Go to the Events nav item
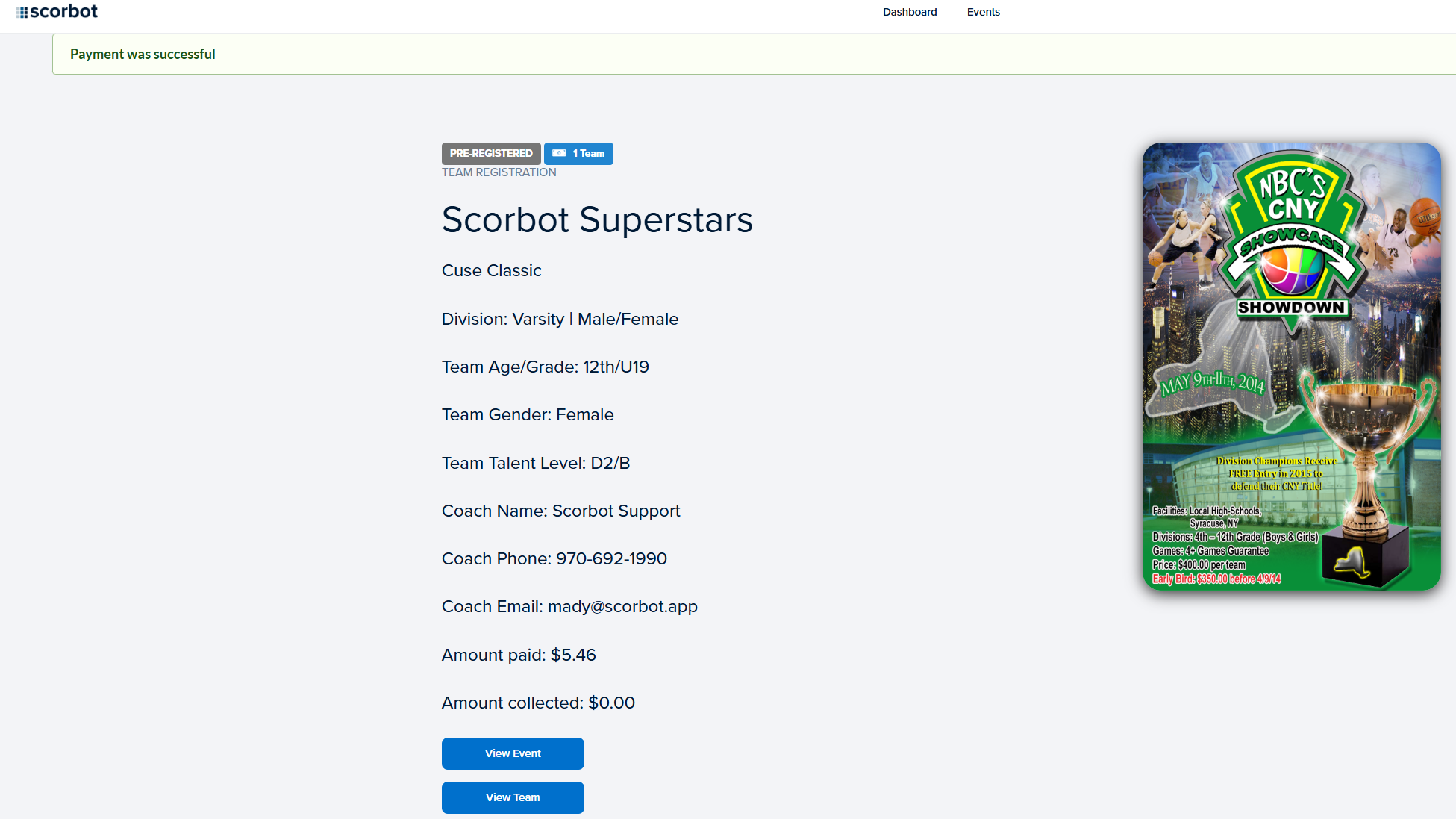The width and height of the screenshot is (1456, 819). pyautogui.click(x=983, y=12)
